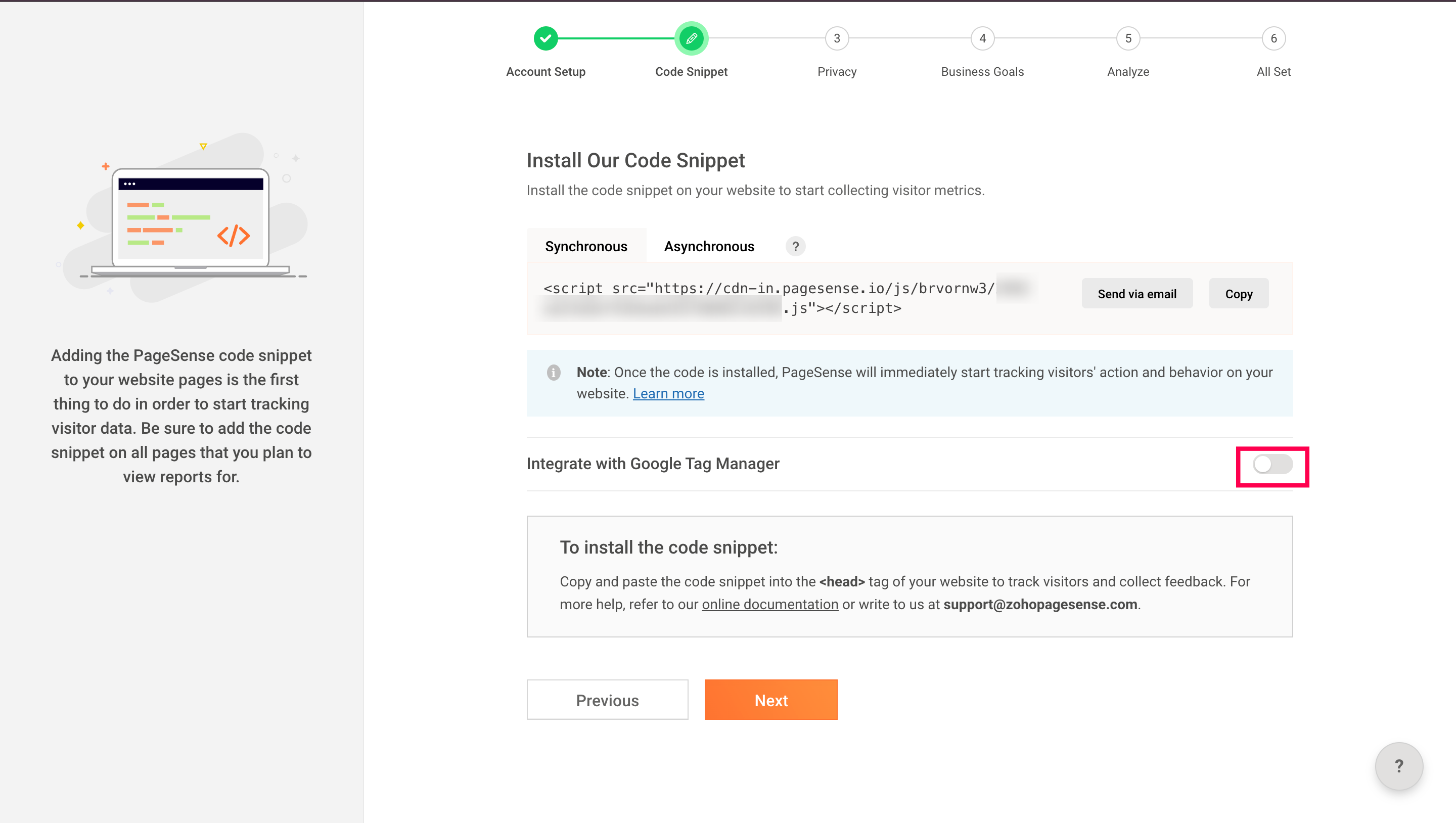
Task: Copy the code snippet
Action: click(1239, 294)
